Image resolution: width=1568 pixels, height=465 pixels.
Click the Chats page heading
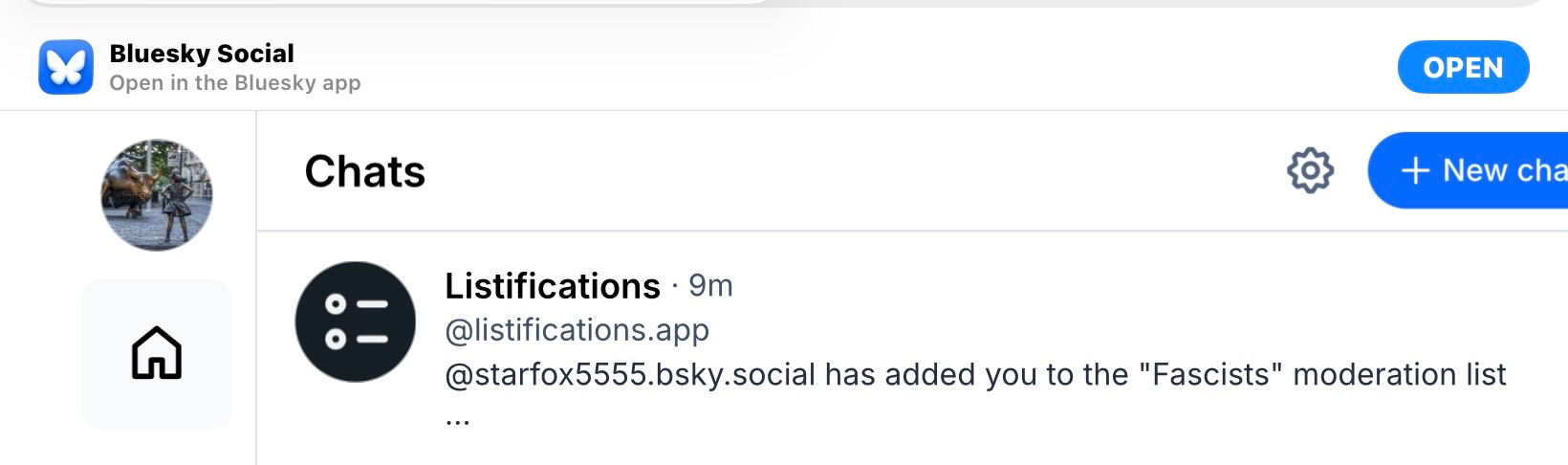click(365, 172)
